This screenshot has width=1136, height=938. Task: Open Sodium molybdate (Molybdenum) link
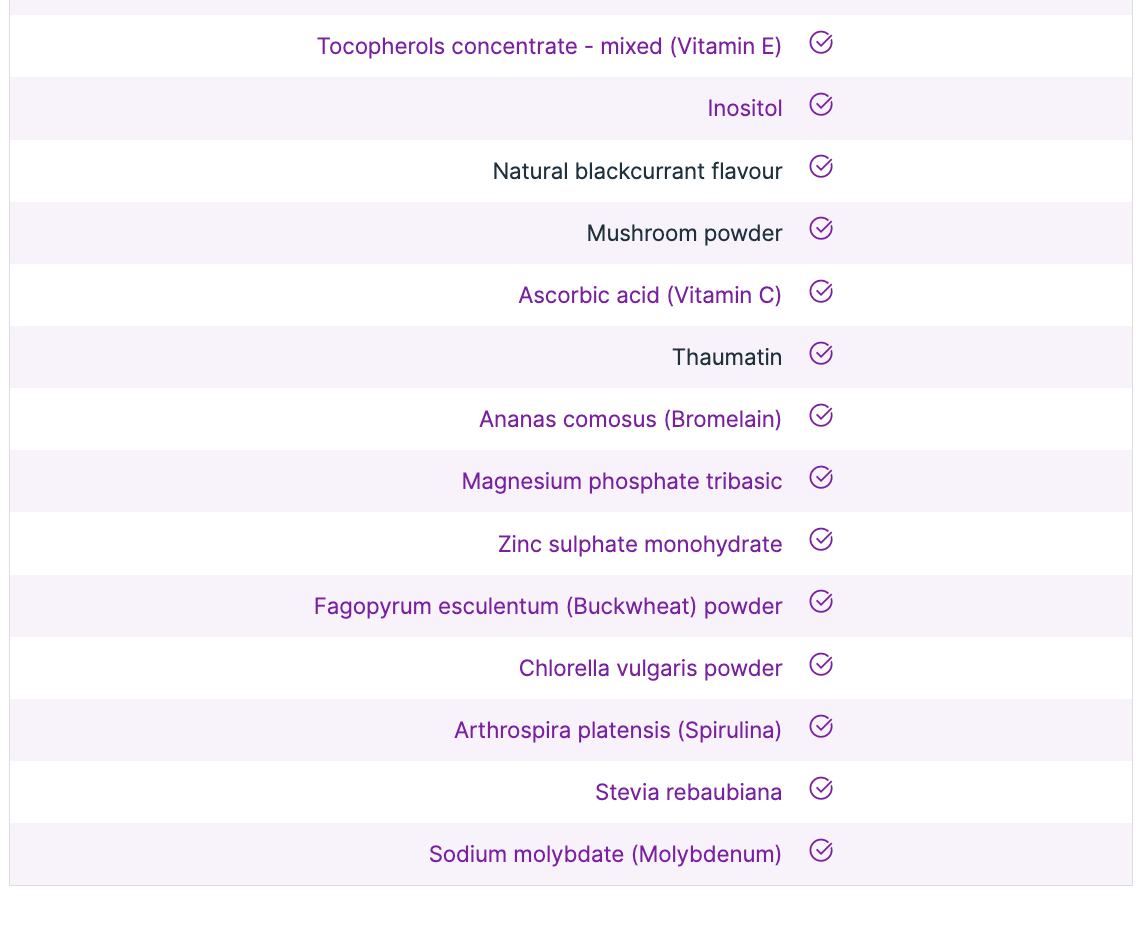pos(605,854)
